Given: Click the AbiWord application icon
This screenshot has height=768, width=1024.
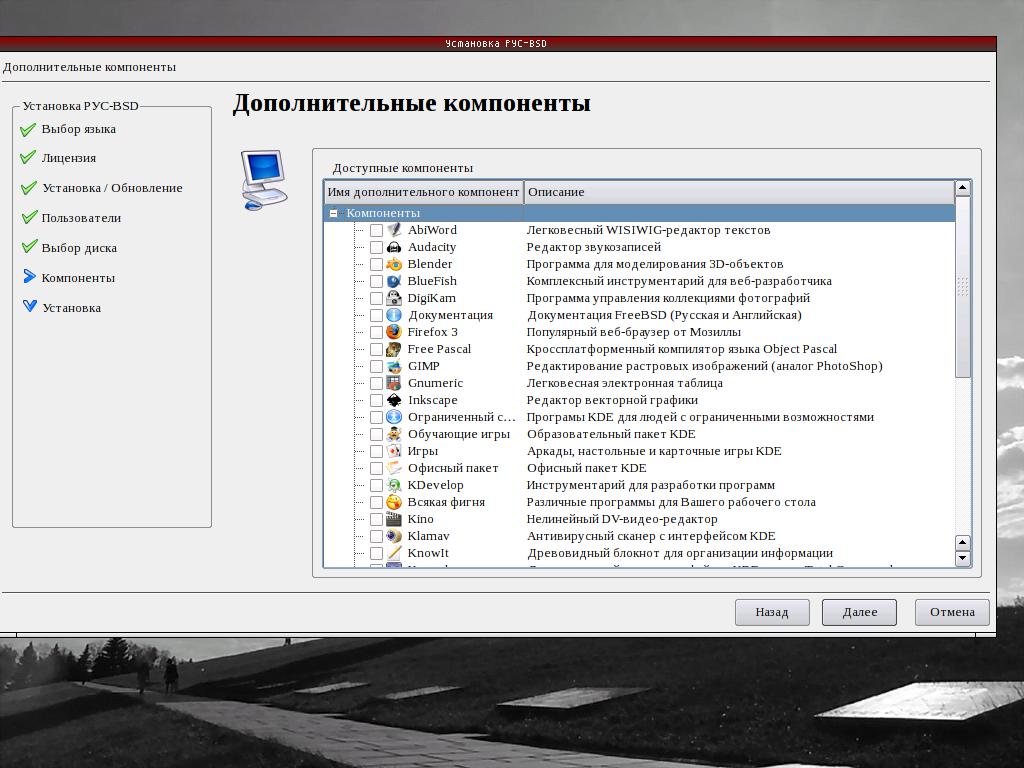Looking at the screenshot, I should point(394,230).
